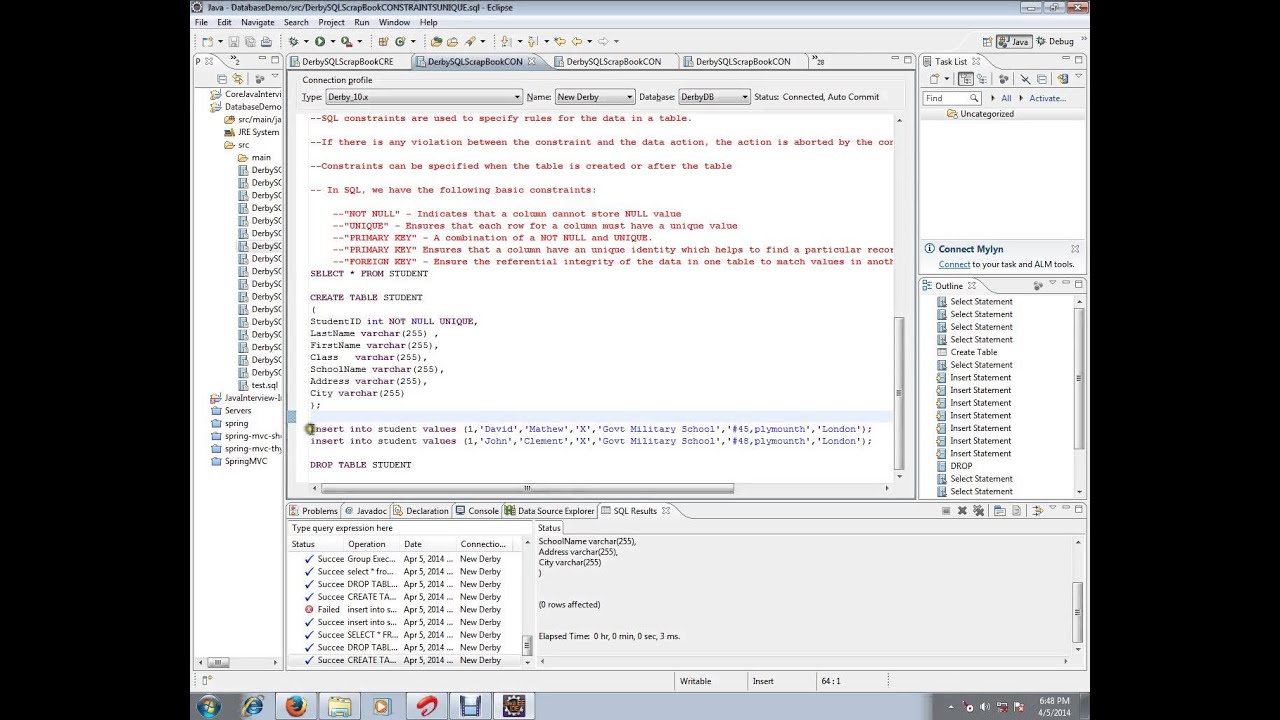Select DROP in the Outline view
Screen dimensions: 1280x720
point(960,466)
